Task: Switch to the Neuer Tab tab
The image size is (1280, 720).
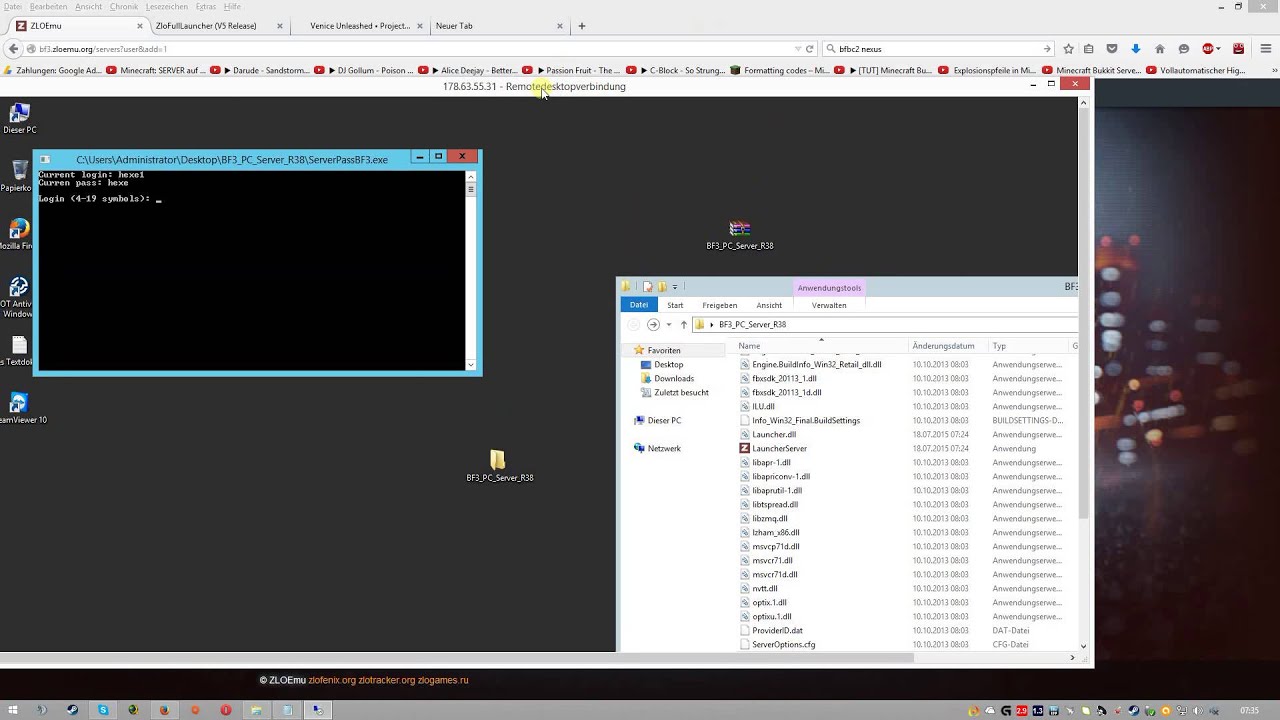Action: (454, 26)
